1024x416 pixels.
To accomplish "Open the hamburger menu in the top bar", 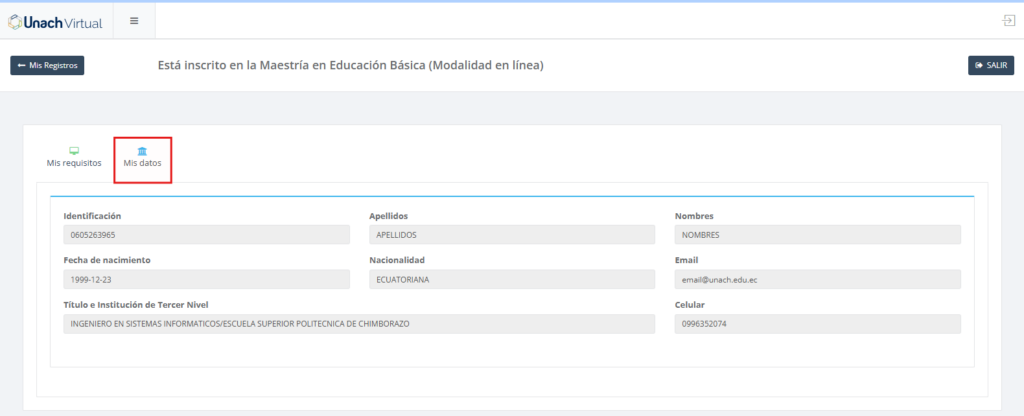I will point(134,21).
